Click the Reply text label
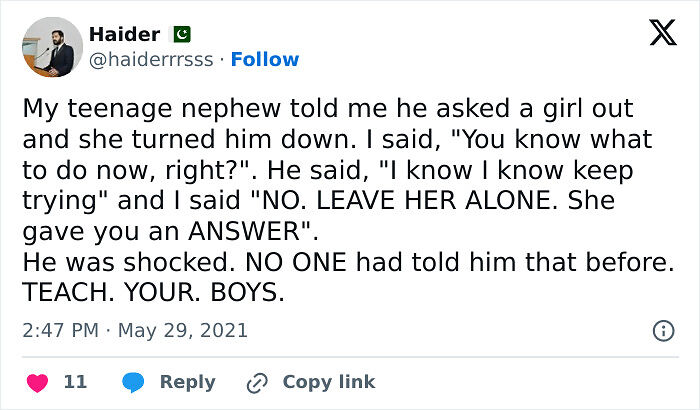This screenshot has width=700, height=410. click(187, 382)
